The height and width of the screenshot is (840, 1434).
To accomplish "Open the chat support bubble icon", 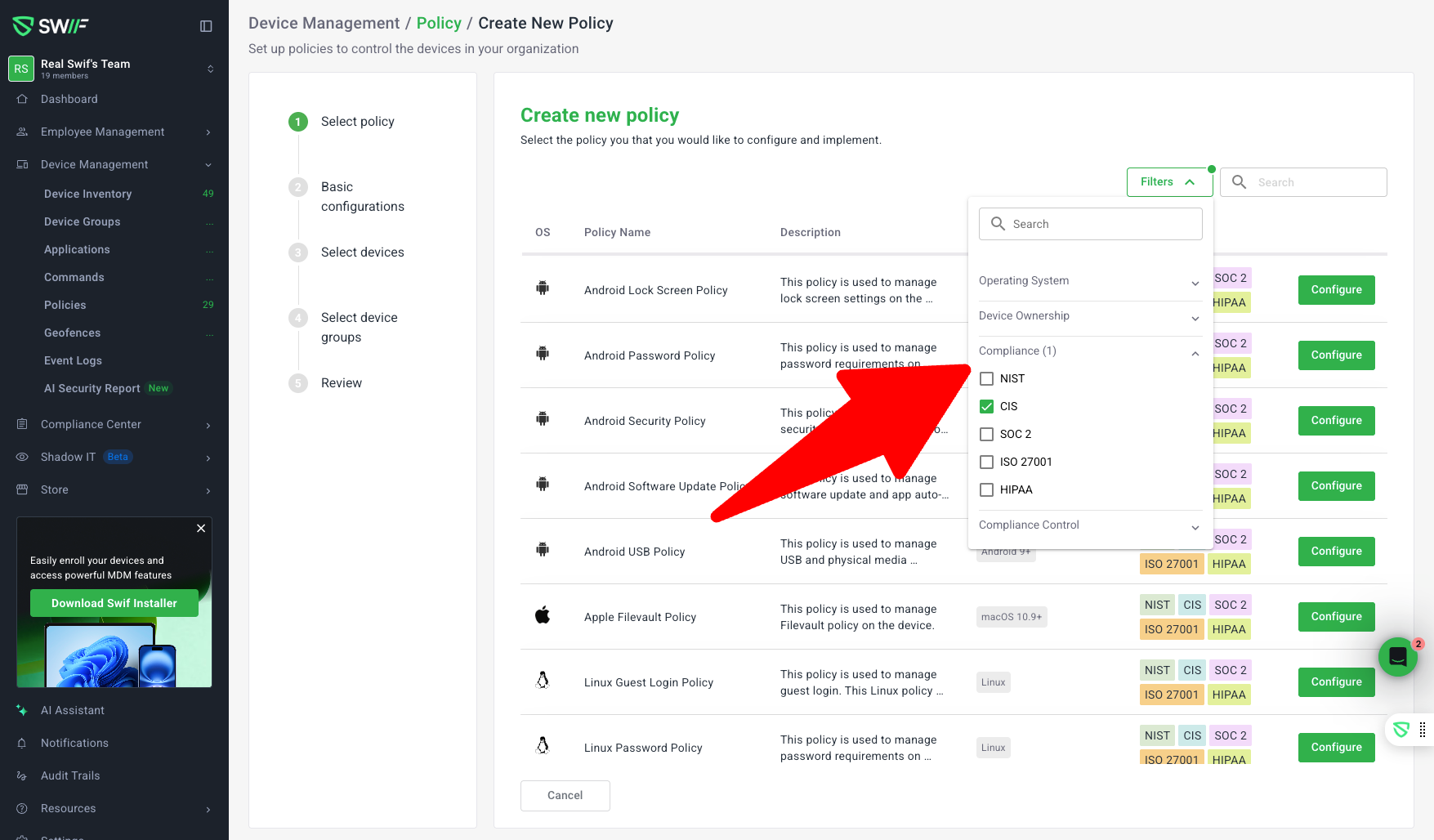I will (x=1397, y=656).
